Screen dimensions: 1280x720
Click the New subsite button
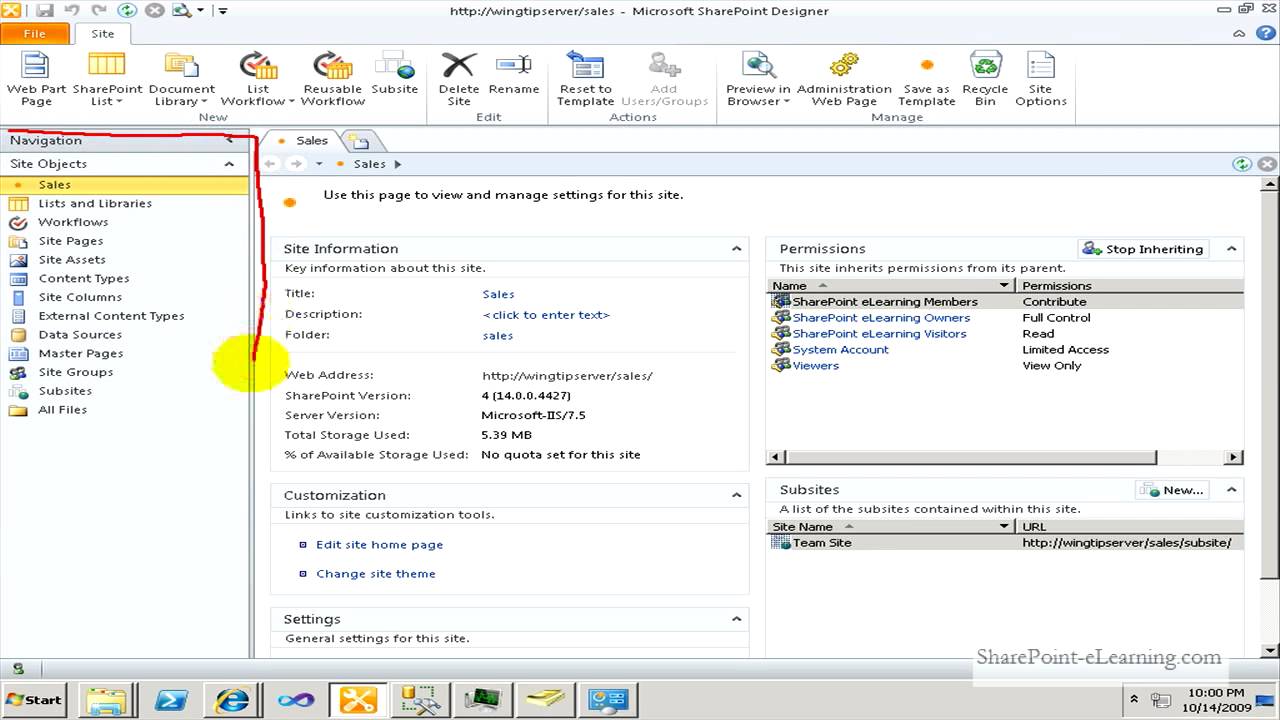pyautogui.click(x=1172, y=490)
